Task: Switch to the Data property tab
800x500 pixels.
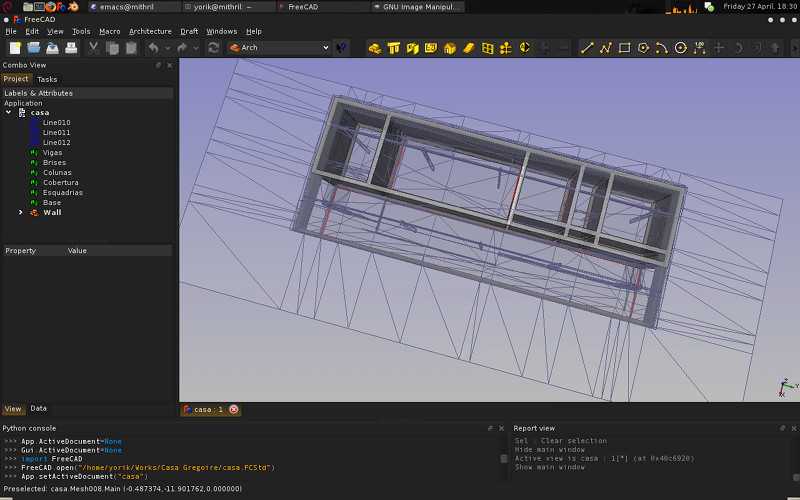Action: [38, 408]
